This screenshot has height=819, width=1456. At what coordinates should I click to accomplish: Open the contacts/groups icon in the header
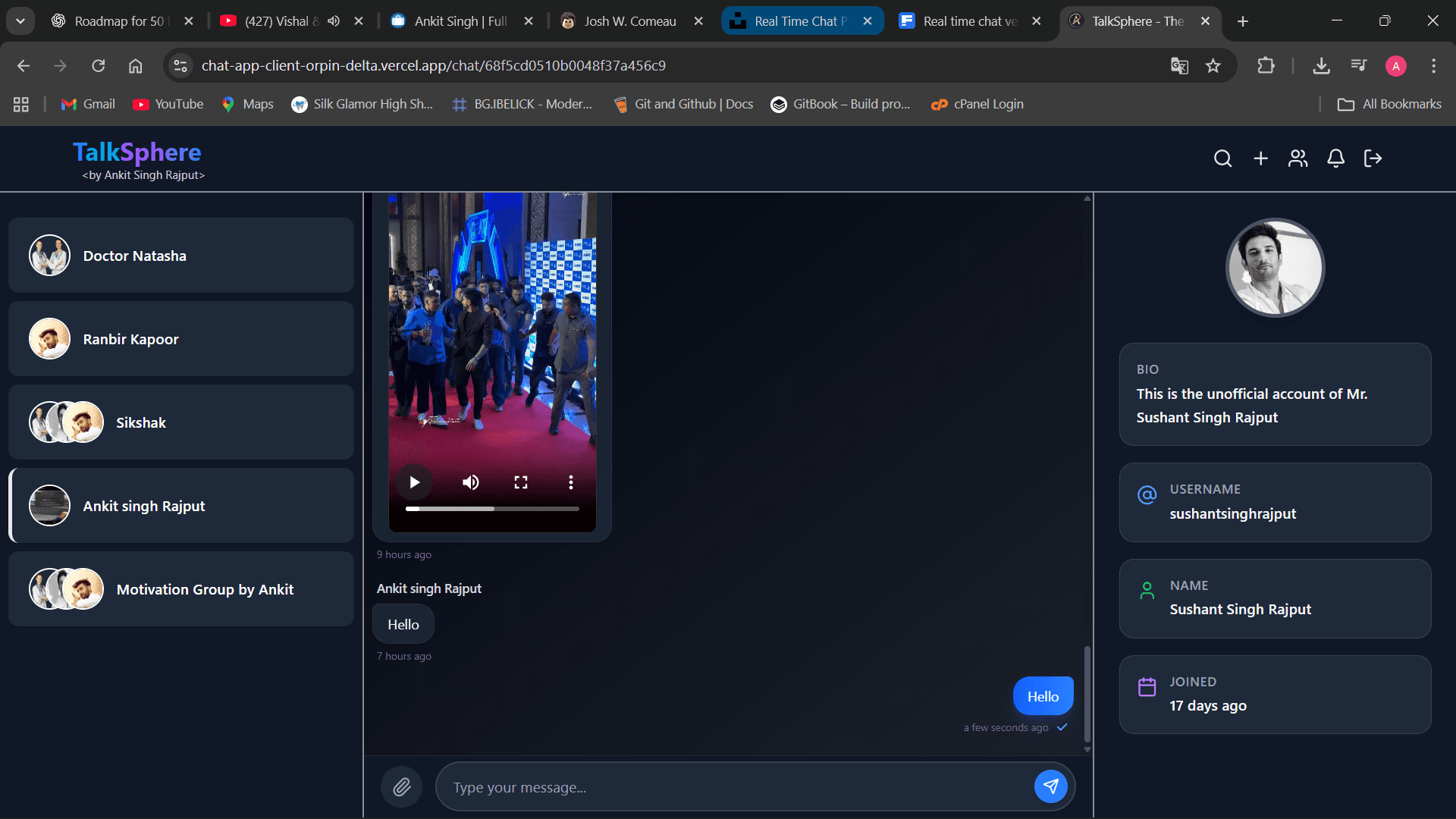pyautogui.click(x=1298, y=158)
